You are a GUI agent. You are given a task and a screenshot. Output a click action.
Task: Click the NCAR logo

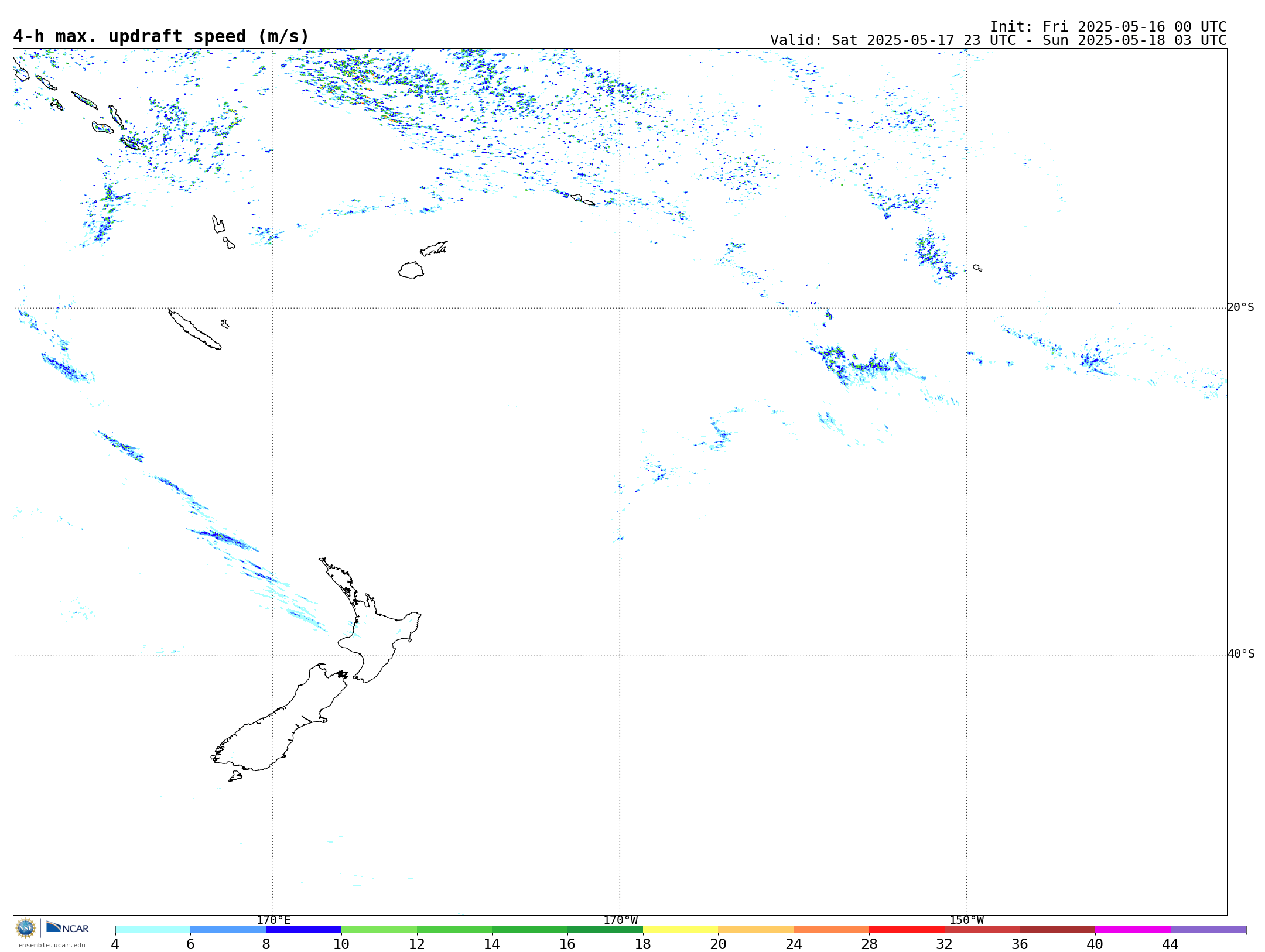67,927
